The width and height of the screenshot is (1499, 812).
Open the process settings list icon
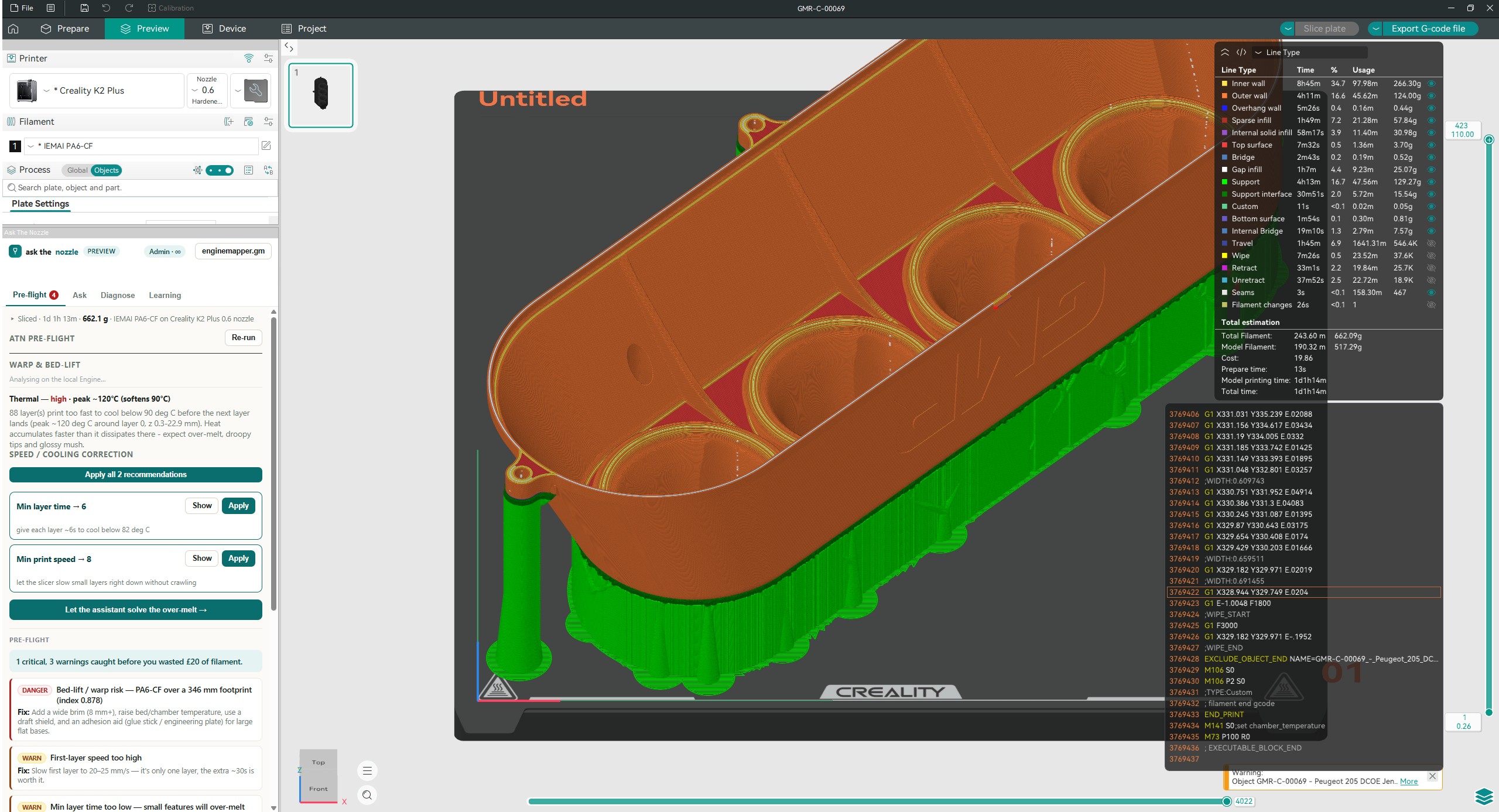pyautogui.click(x=248, y=170)
